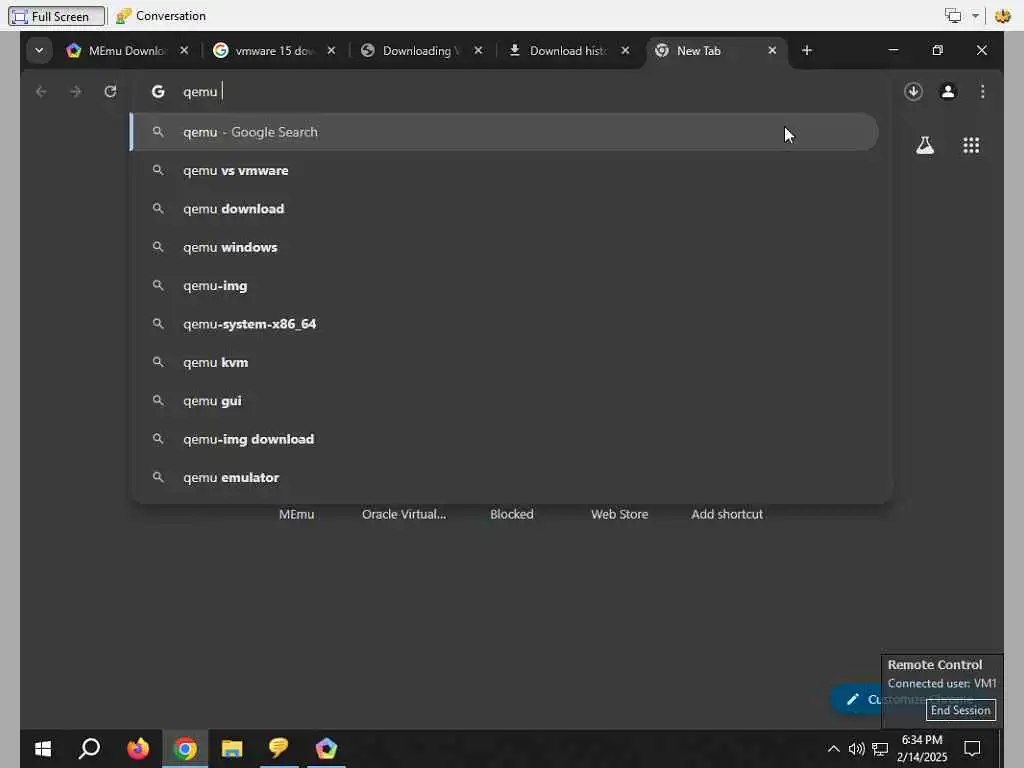Select the qemu kvm suggestion
Image resolution: width=1024 pixels, height=768 pixels.
coord(504,362)
